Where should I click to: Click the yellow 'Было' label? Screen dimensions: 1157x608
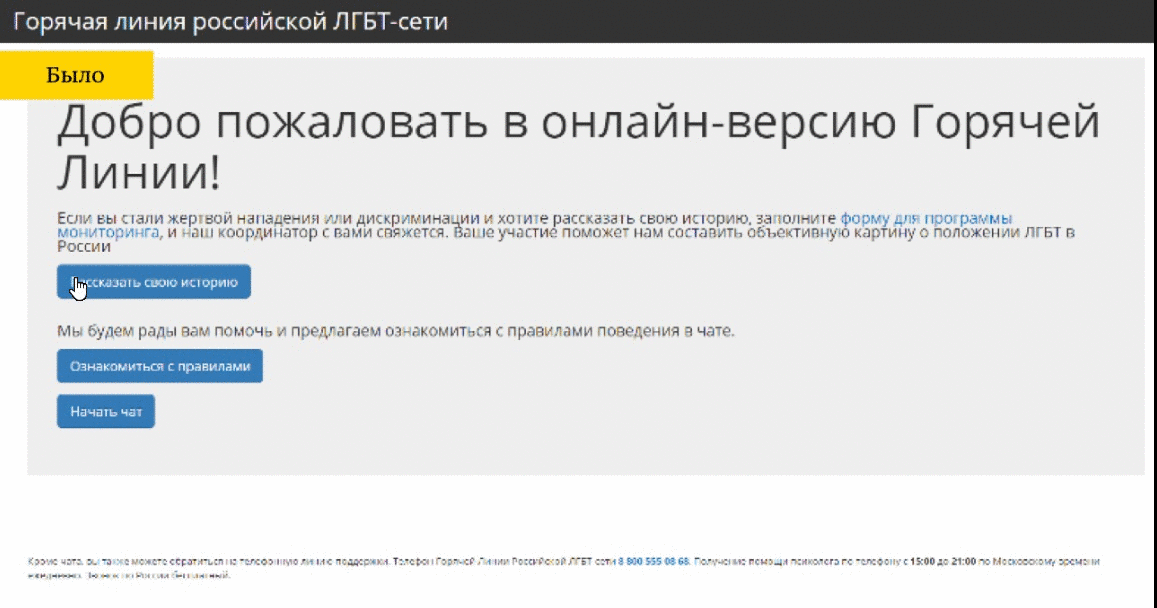pyautogui.click(x=76, y=75)
